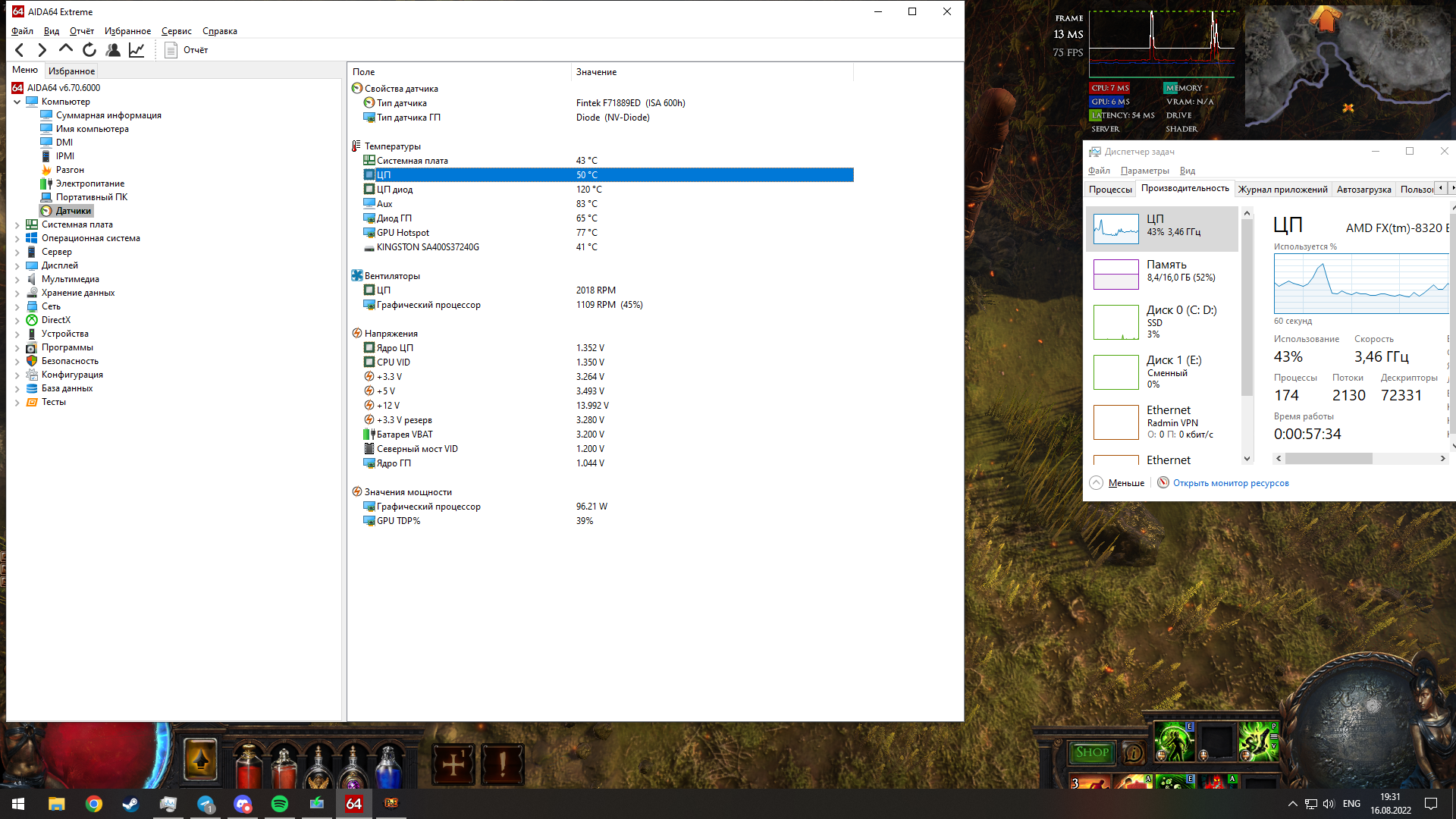Select the GPU Hotspot temperature row
Screen dimensions: 1456x819
click(608, 233)
